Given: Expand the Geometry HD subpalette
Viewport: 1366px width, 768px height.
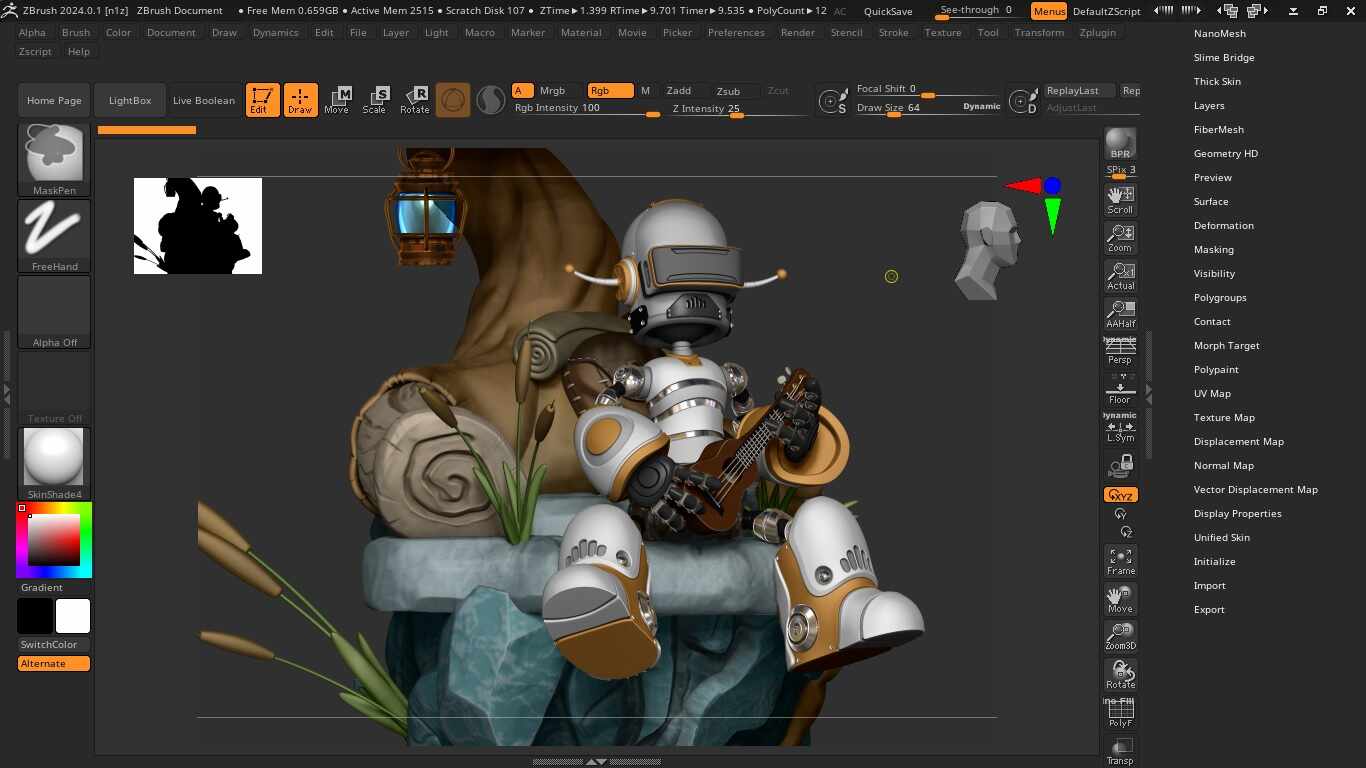Looking at the screenshot, I should [1226, 153].
